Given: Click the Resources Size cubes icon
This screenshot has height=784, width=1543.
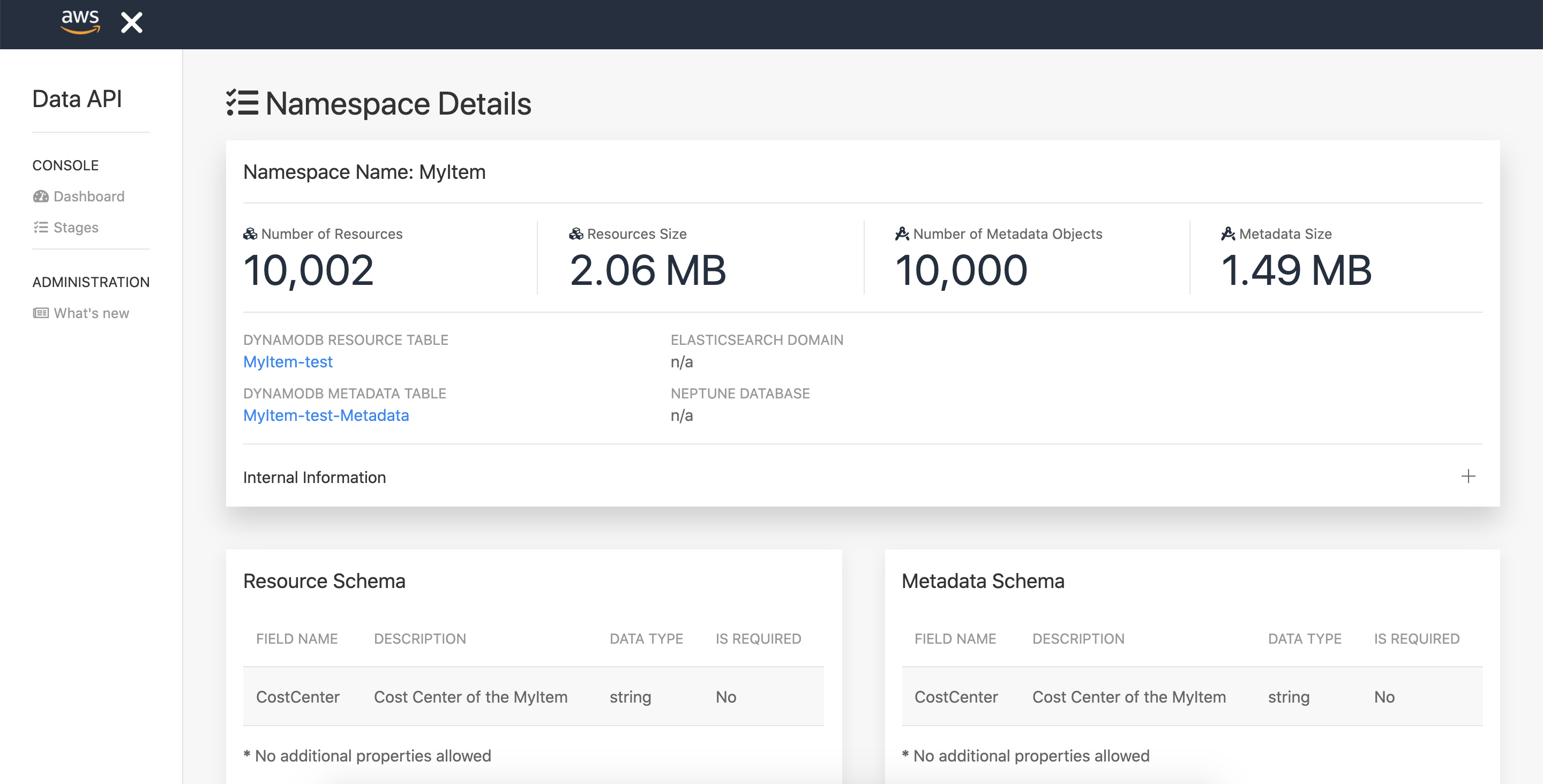Looking at the screenshot, I should click(x=575, y=234).
